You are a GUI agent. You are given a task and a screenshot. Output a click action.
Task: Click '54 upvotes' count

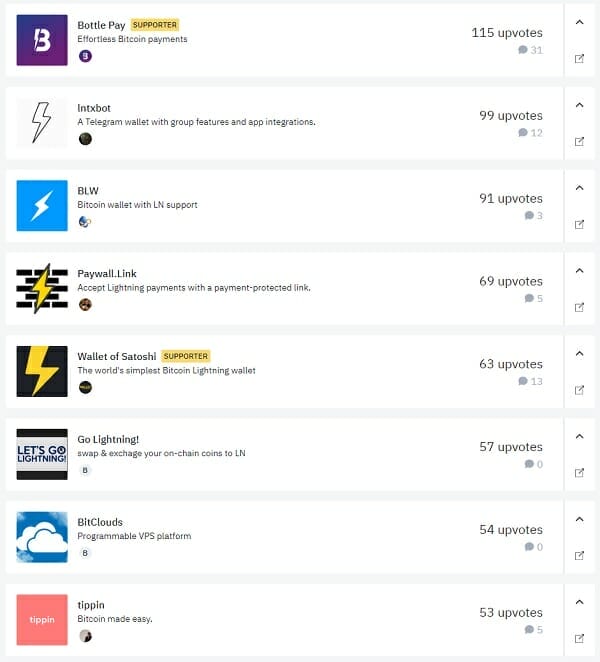[x=511, y=529]
